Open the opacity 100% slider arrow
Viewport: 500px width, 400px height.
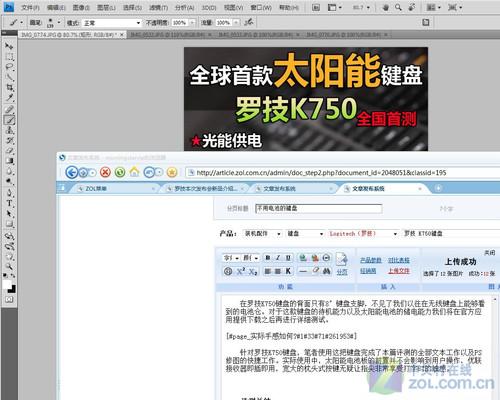tap(192, 23)
